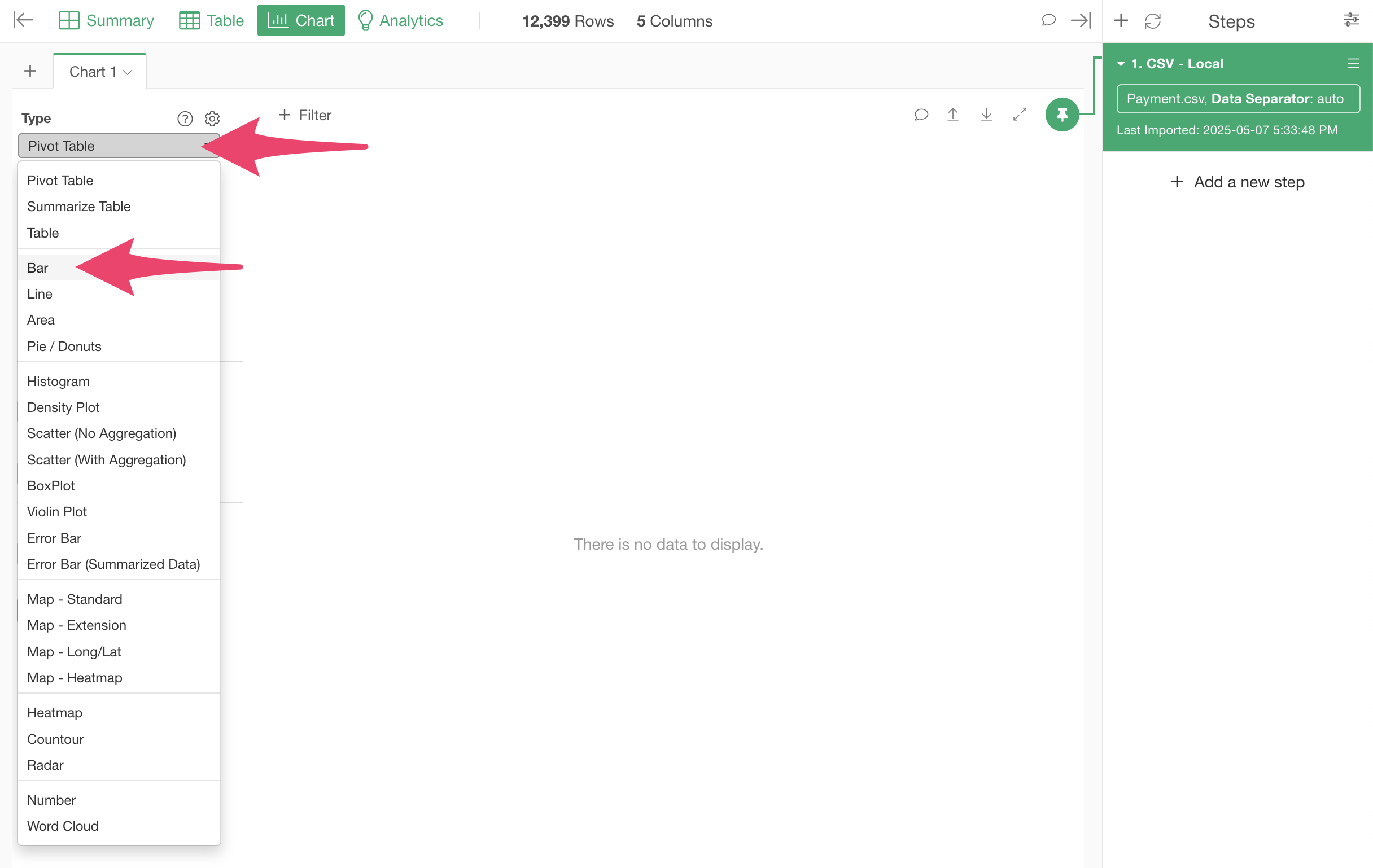This screenshot has width=1373, height=868.
Task: Select Area chart type
Action: (x=119, y=321)
